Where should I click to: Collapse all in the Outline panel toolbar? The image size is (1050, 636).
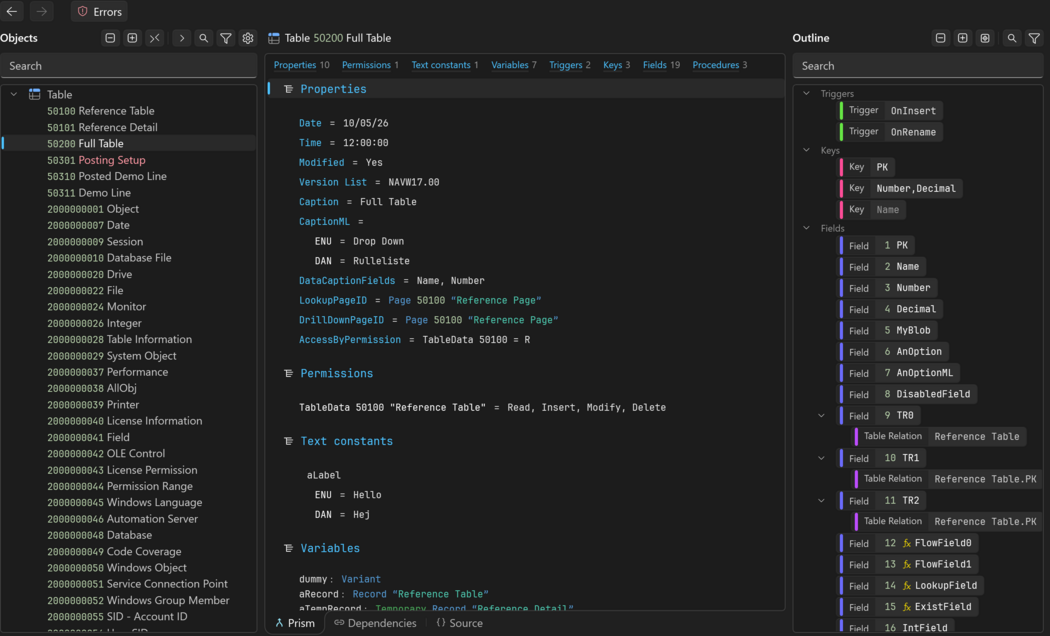tap(941, 38)
